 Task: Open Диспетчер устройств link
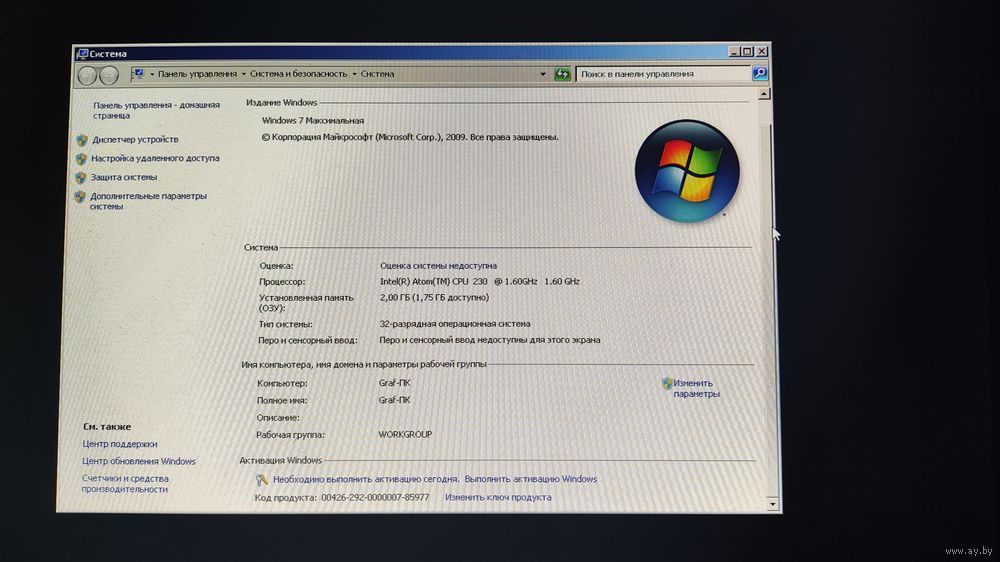pyautogui.click(x=135, y=139)
